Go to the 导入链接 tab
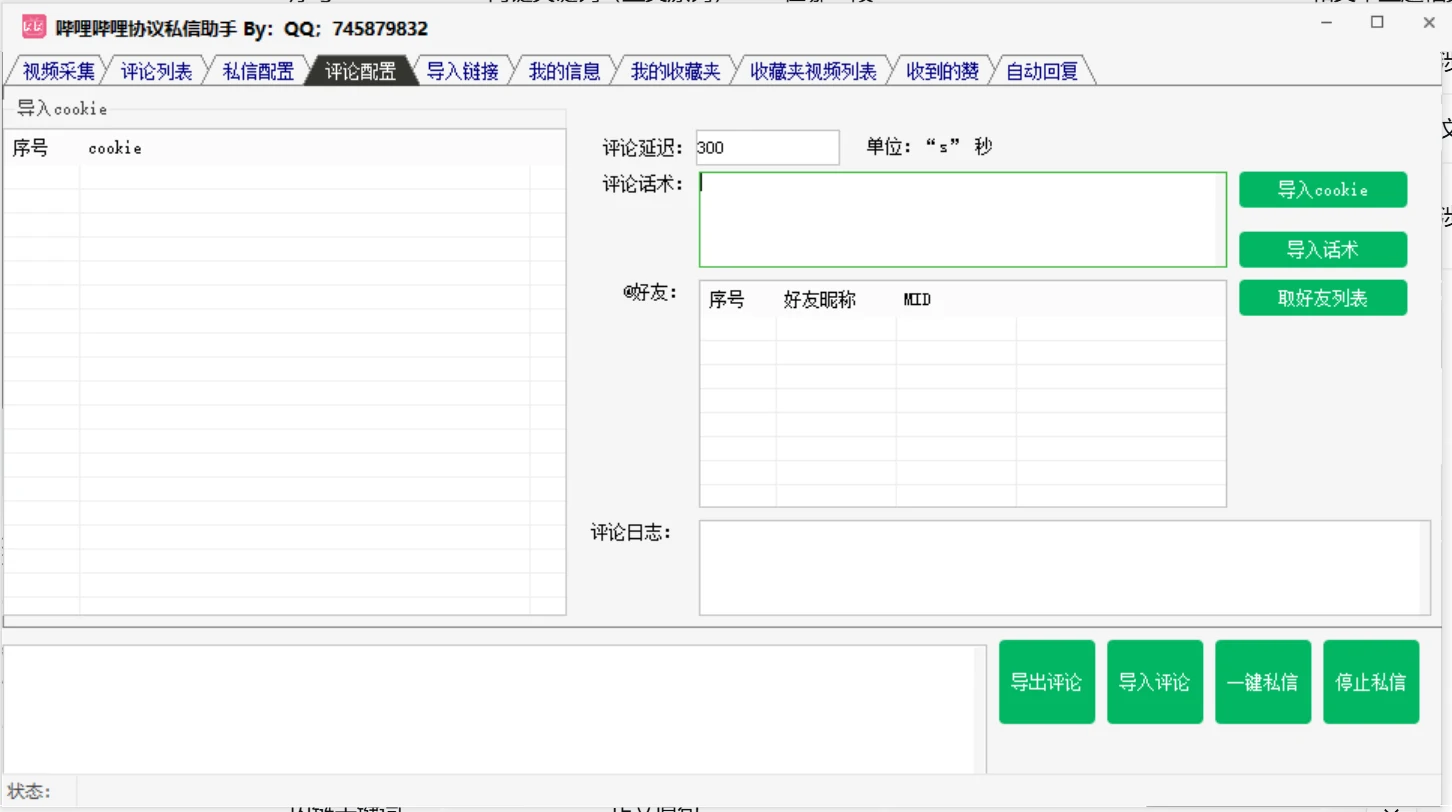This screenshot has width=1452, height=812. [463, 71]
